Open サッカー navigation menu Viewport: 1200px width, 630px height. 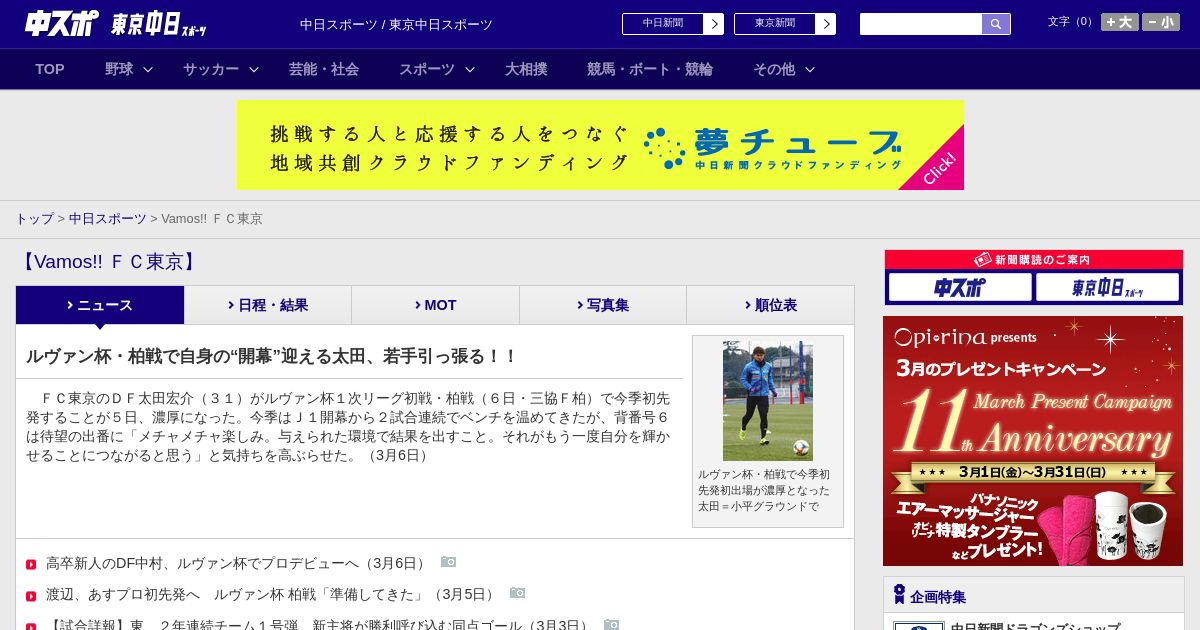pos(211,69)
